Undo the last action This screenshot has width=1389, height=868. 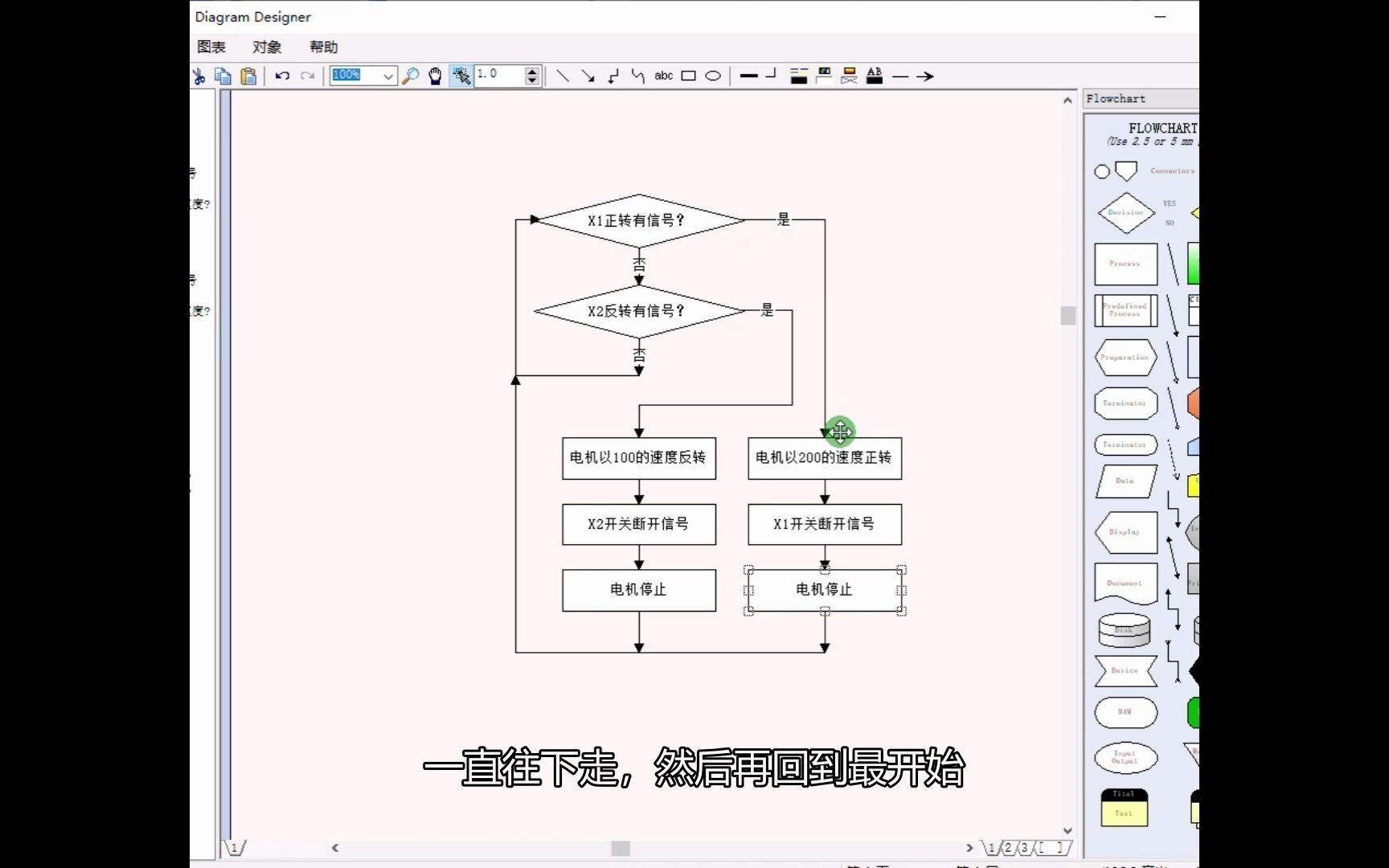(x=282, y=76)
